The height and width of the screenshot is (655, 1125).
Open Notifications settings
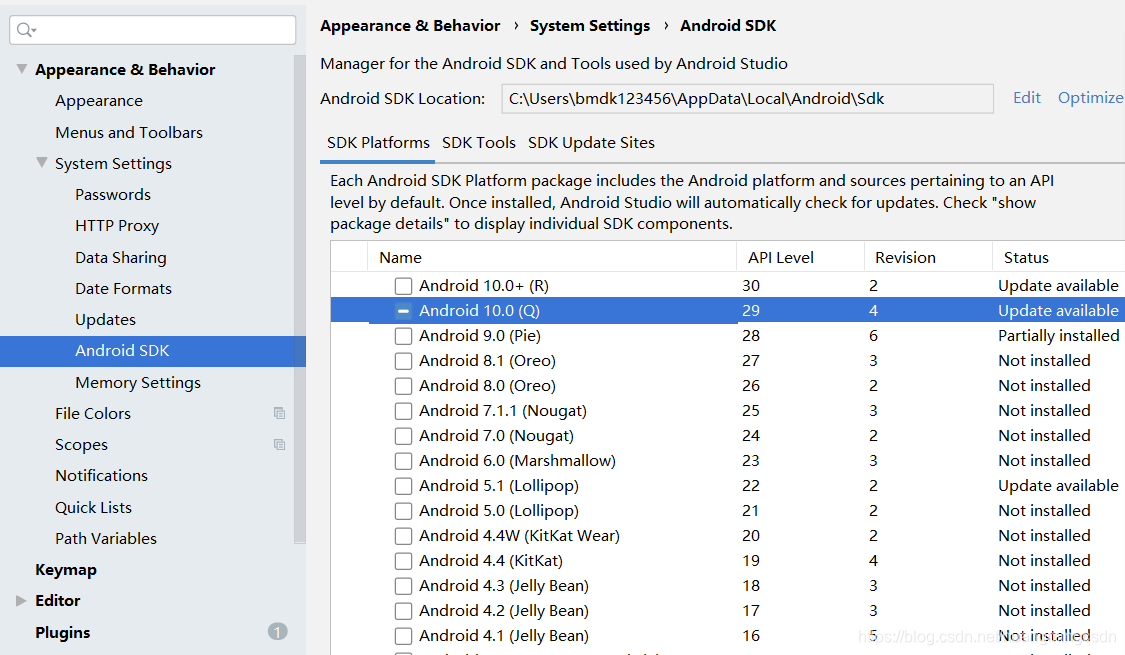coord(101,476)
